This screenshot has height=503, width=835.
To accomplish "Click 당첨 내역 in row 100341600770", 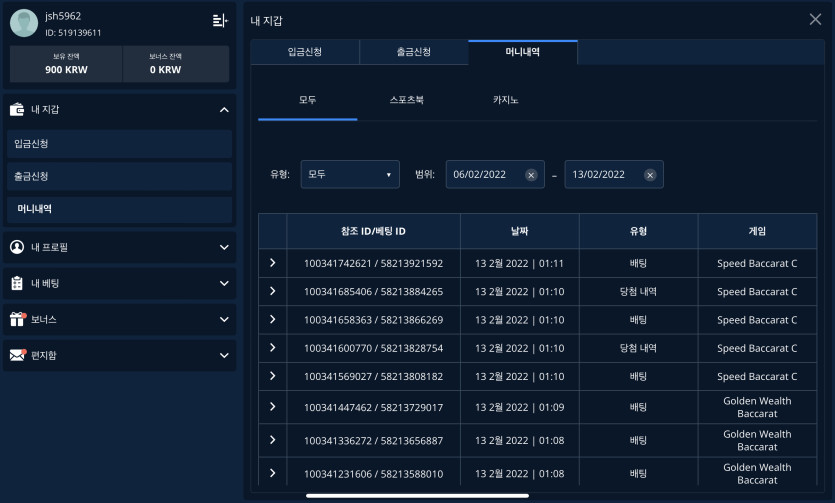I will pyautogui.click(x=638, y=348).
